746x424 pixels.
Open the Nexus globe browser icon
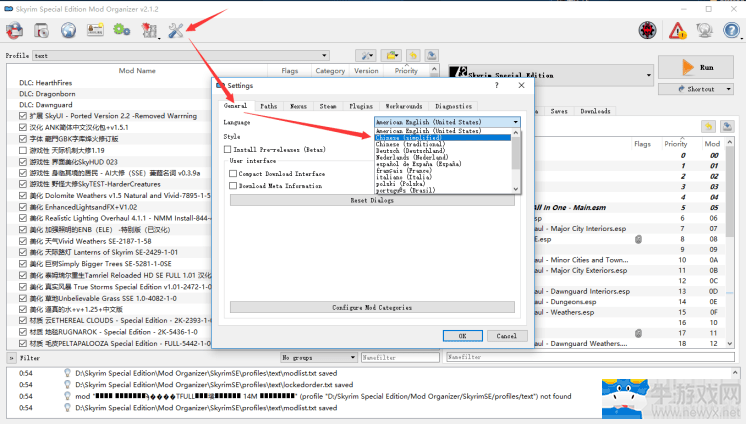(69, 30)
